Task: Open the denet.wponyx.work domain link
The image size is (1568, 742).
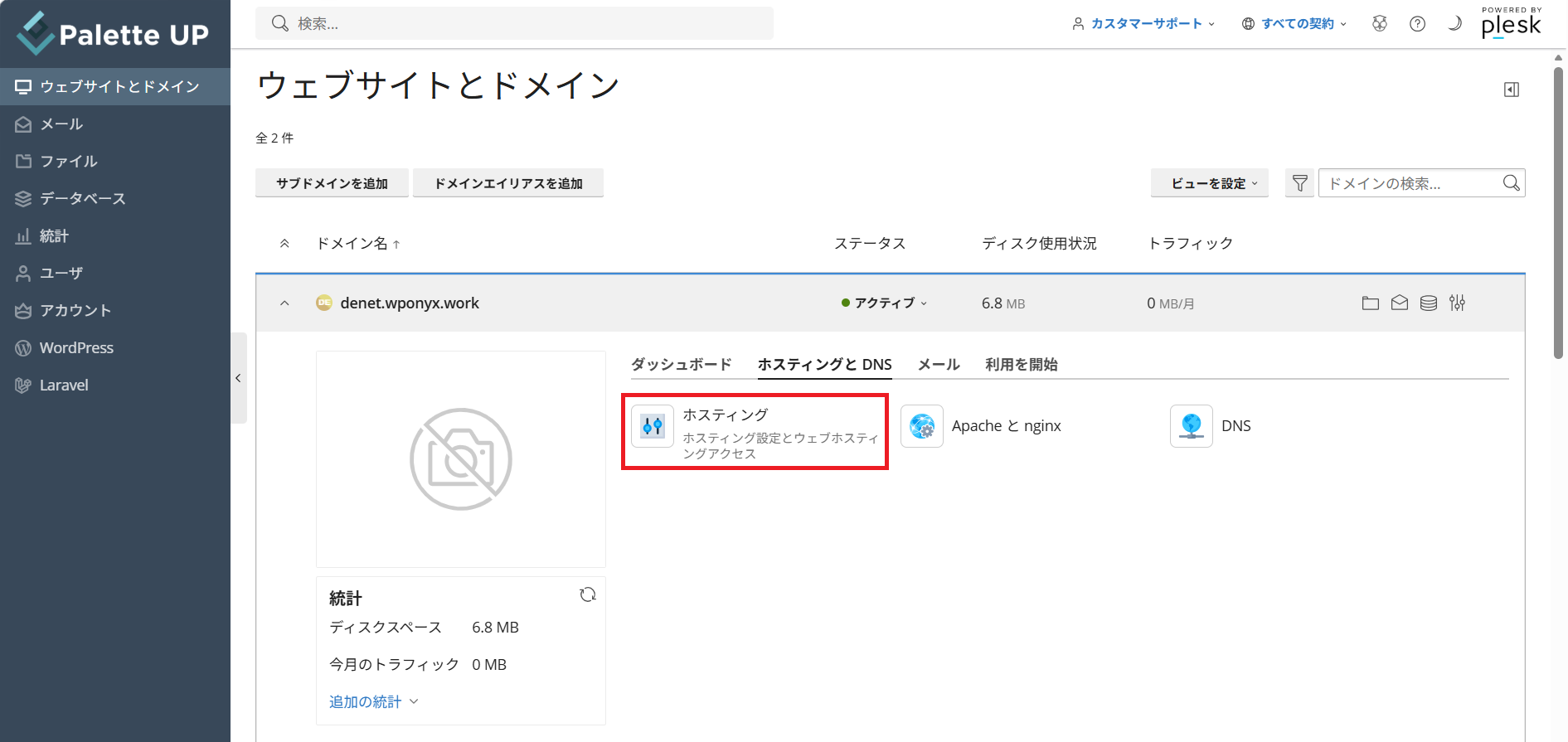Action: (x=410, y=303)
